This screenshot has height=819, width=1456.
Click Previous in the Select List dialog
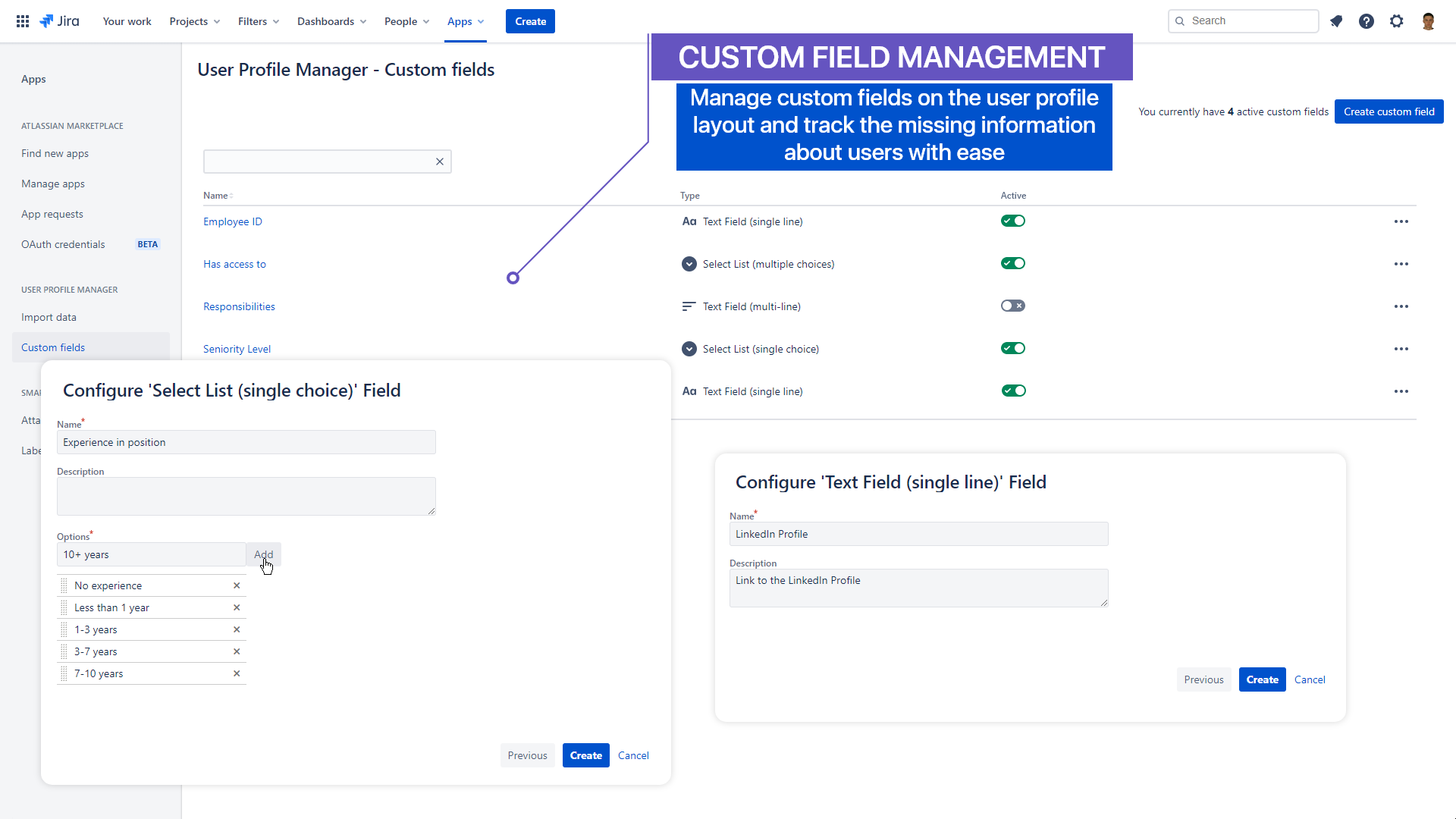[x=528, y=755]
